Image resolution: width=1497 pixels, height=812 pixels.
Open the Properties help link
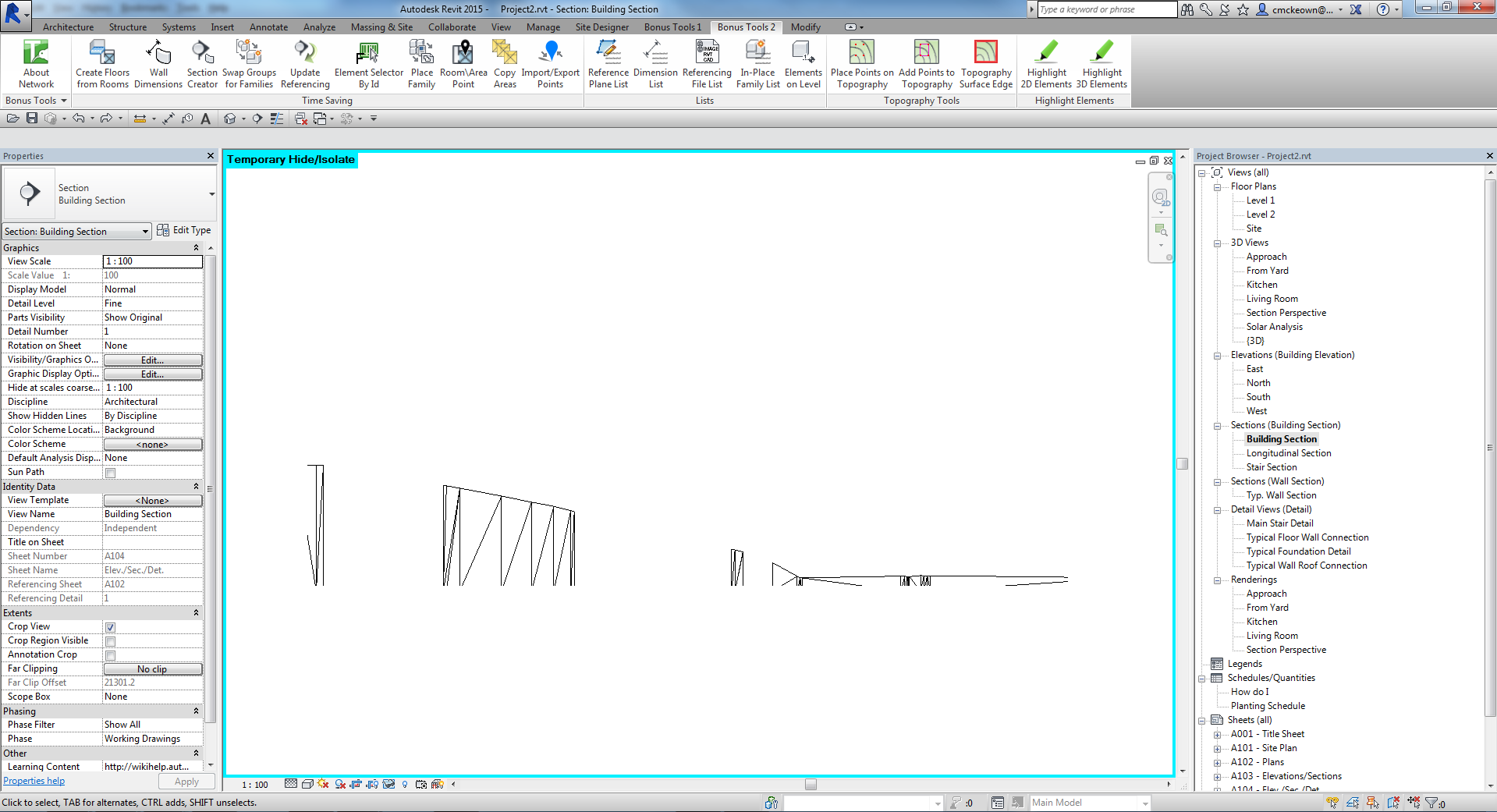[34, 780]
